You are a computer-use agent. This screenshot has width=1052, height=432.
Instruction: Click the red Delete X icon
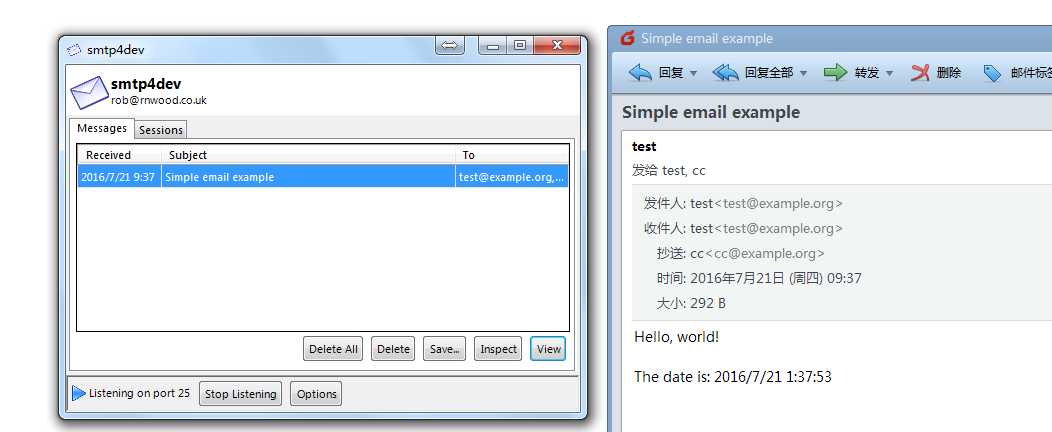pos(920,73)
